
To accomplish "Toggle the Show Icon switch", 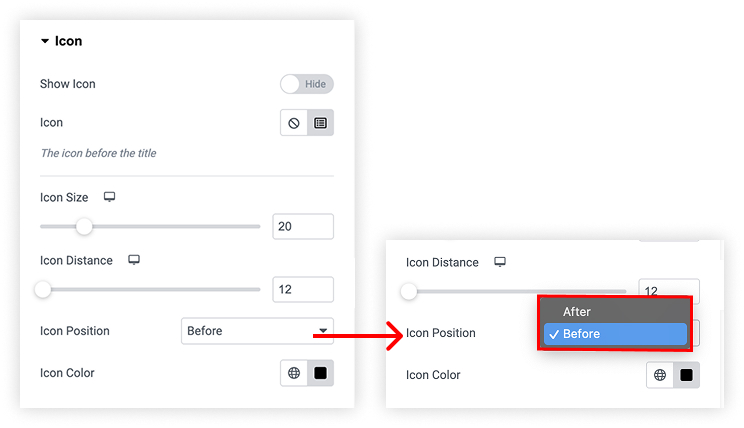I will click(x=307, y=84).
